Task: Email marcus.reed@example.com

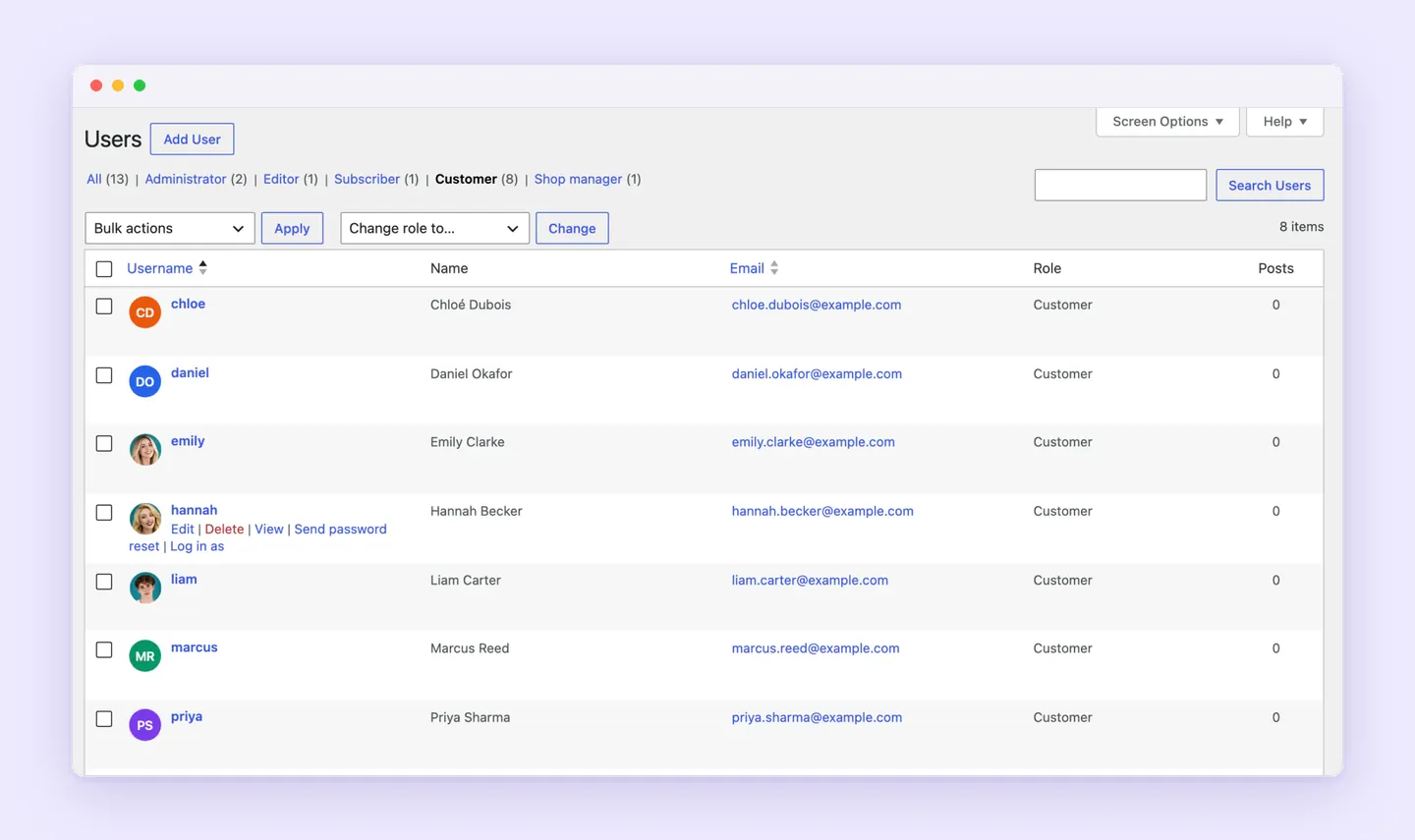Action: click(x=816, y=648)
